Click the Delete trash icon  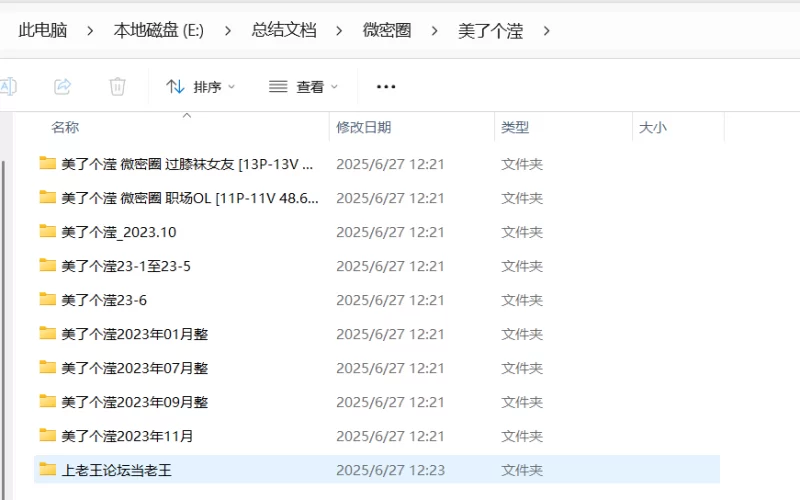click(117, 87)
